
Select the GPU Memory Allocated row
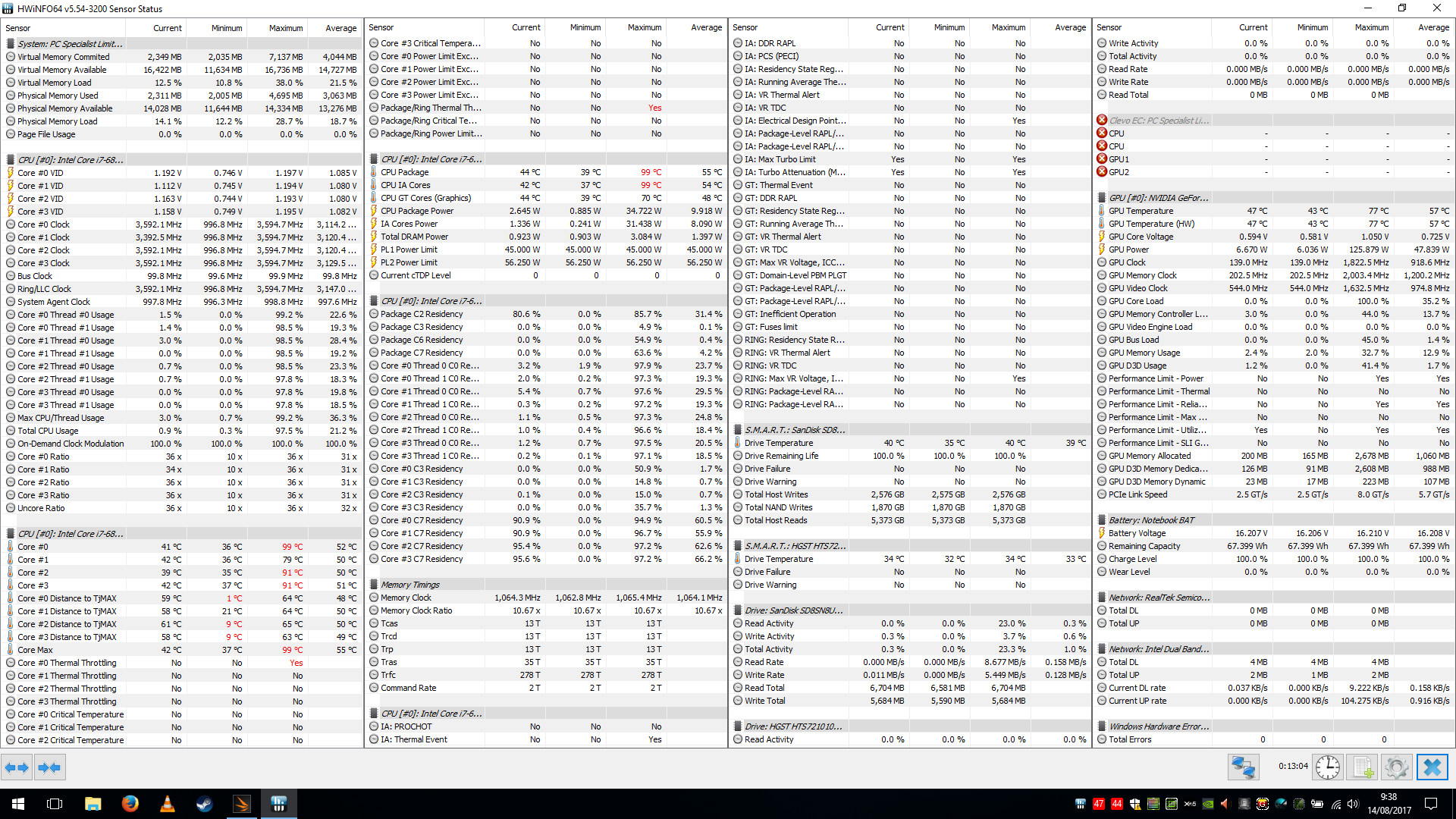(x=1273, y=456)
